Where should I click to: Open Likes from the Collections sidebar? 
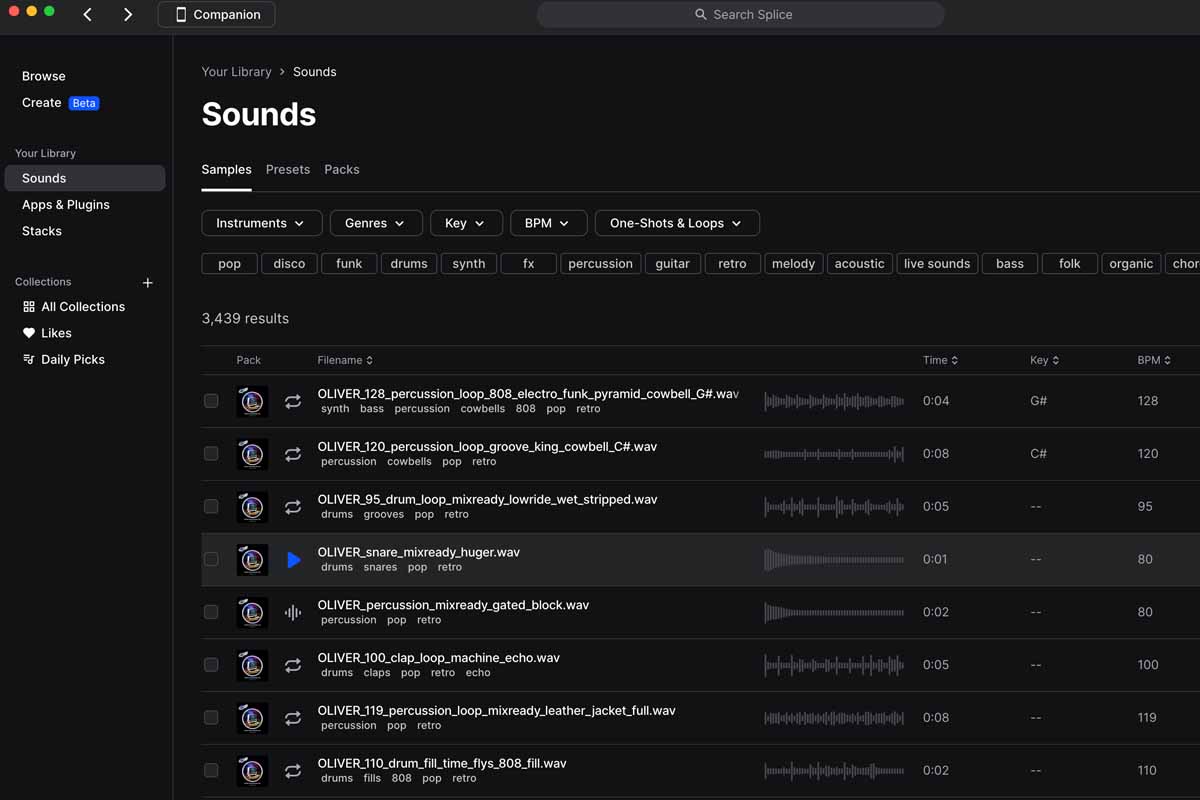click(55, 333)
